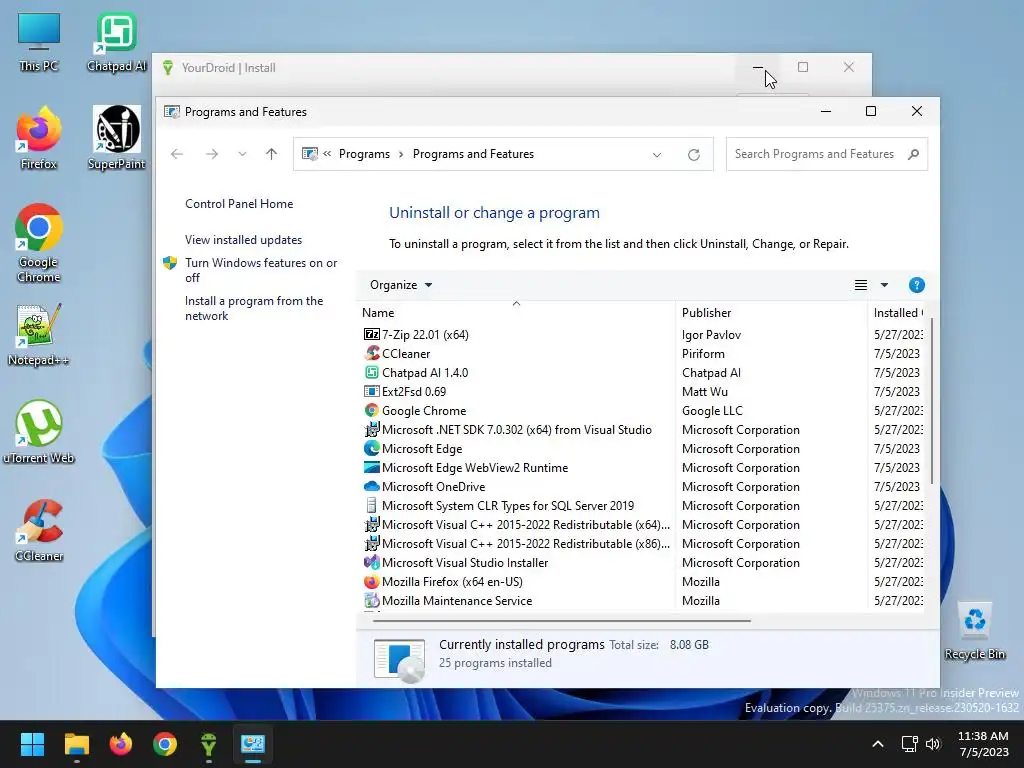Screen dimensions: 1024x768
Task: Open the volume tray icon
Action: coord(933,744)
